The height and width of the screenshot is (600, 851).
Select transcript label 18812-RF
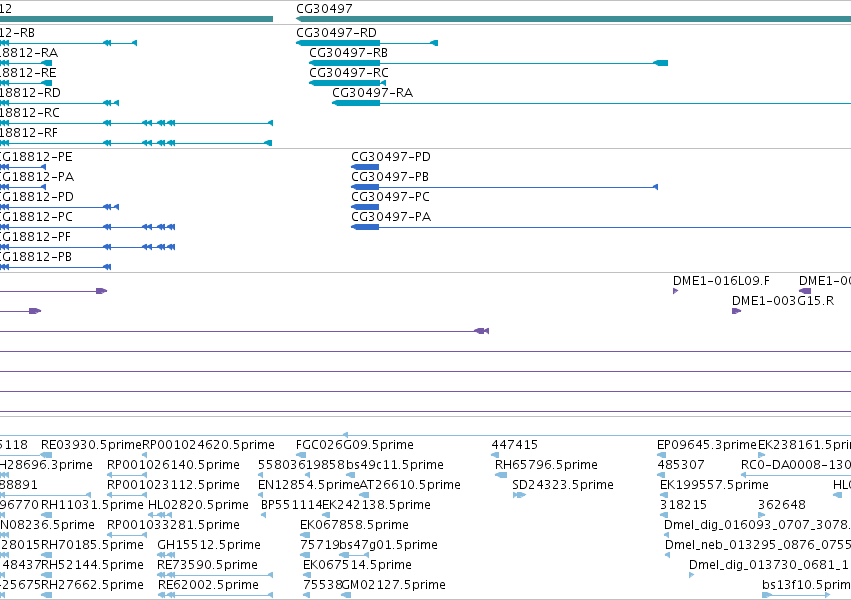click(29, 133)
